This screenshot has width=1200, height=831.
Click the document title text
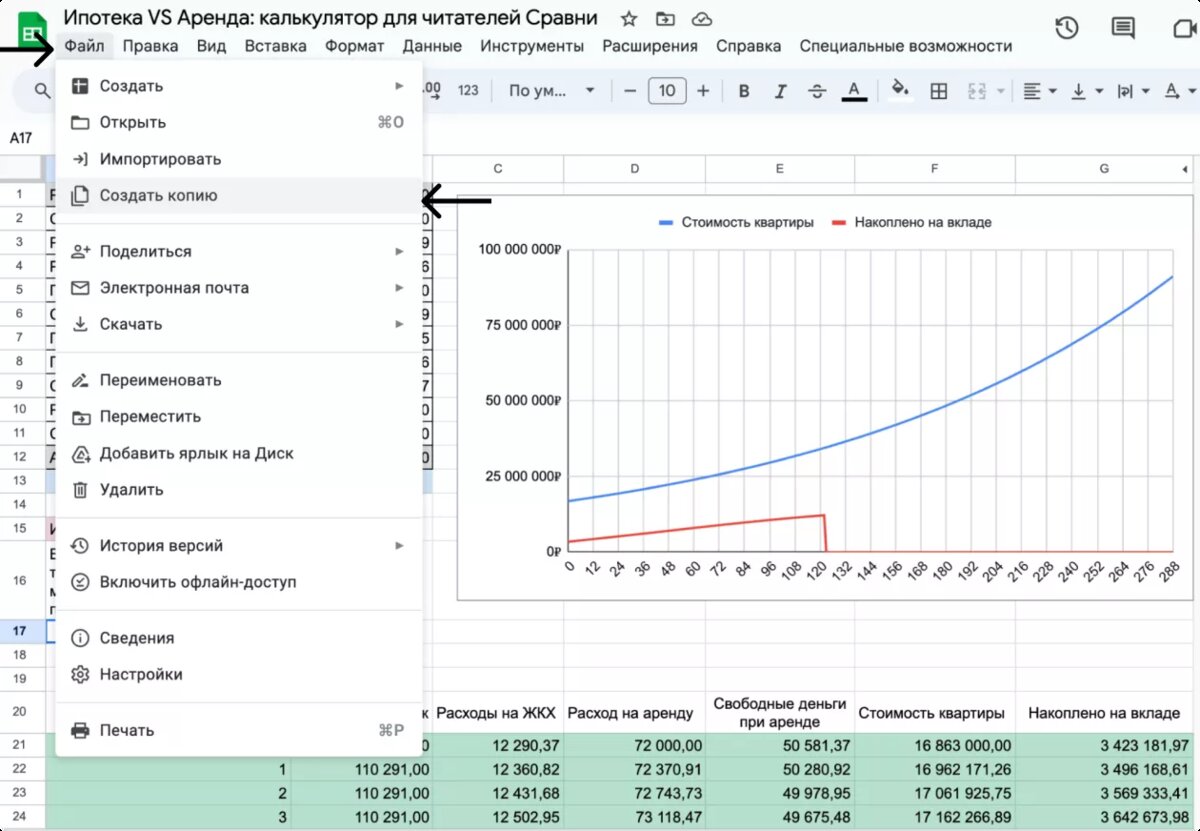pyautogui.click(x=331, y=18)
